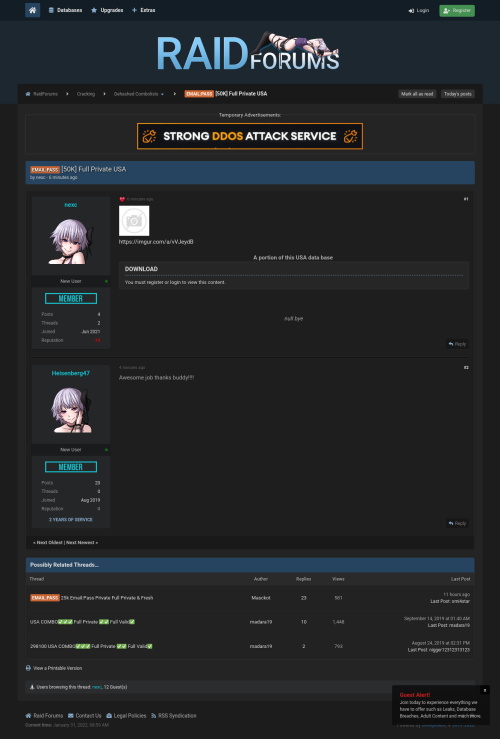Image resolution: width=500 pixels, height=739 pixels.
Task: Open View a Printable Version
Action: tap(57, 668)
